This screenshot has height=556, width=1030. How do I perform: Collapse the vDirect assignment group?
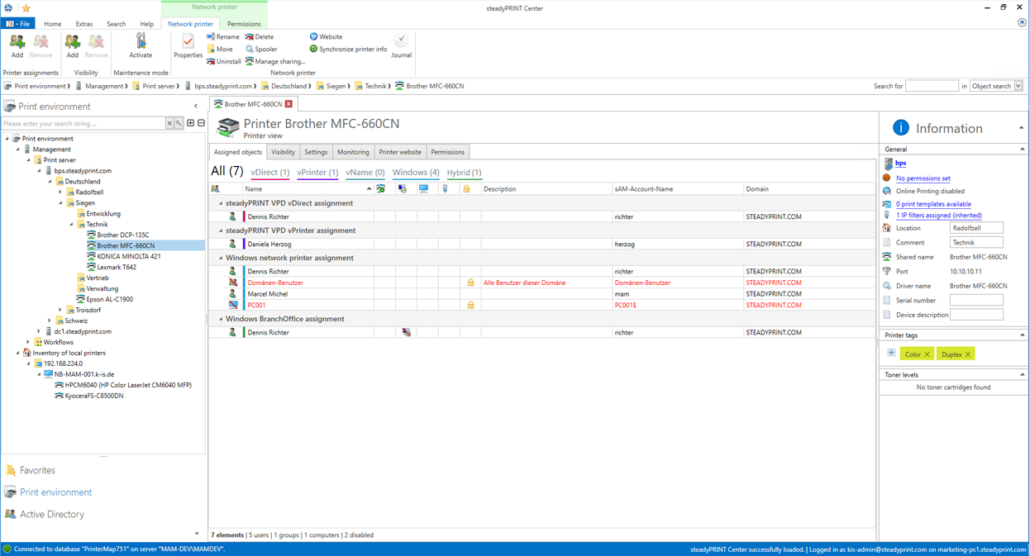(221, 203)
